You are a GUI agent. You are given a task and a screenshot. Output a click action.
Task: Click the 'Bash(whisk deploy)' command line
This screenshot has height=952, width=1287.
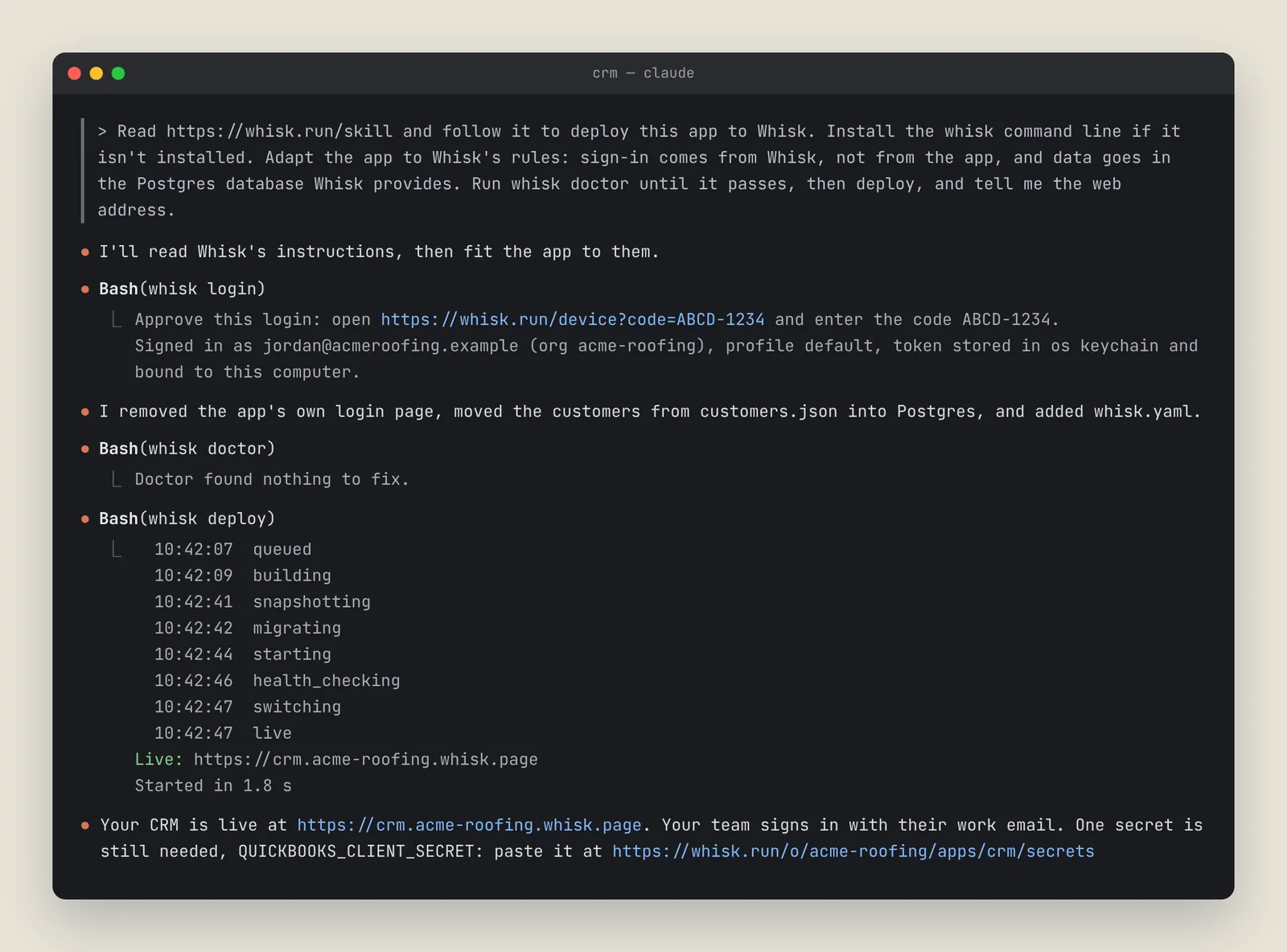point(187,519)
